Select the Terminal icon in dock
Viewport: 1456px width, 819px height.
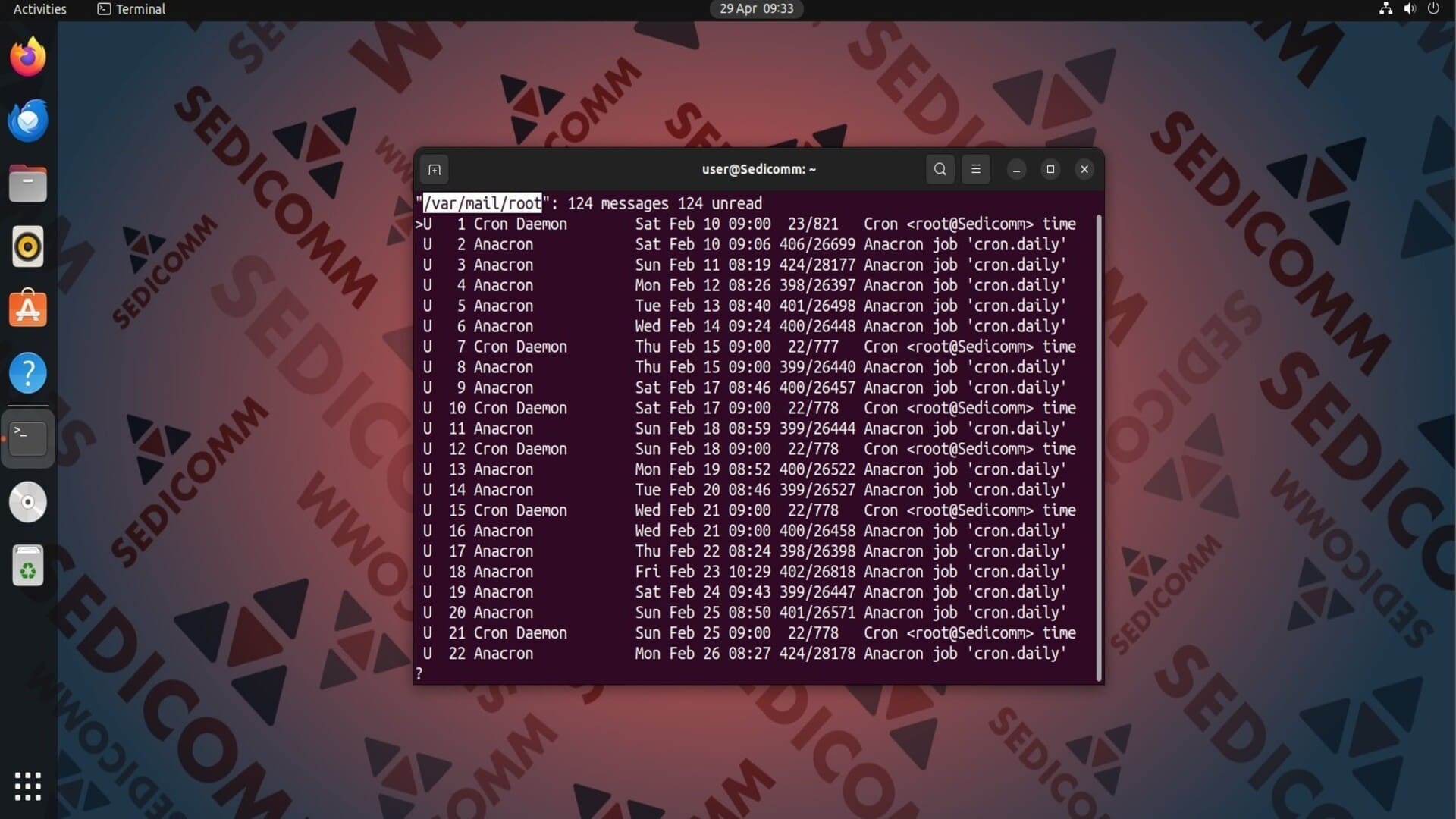28,438
